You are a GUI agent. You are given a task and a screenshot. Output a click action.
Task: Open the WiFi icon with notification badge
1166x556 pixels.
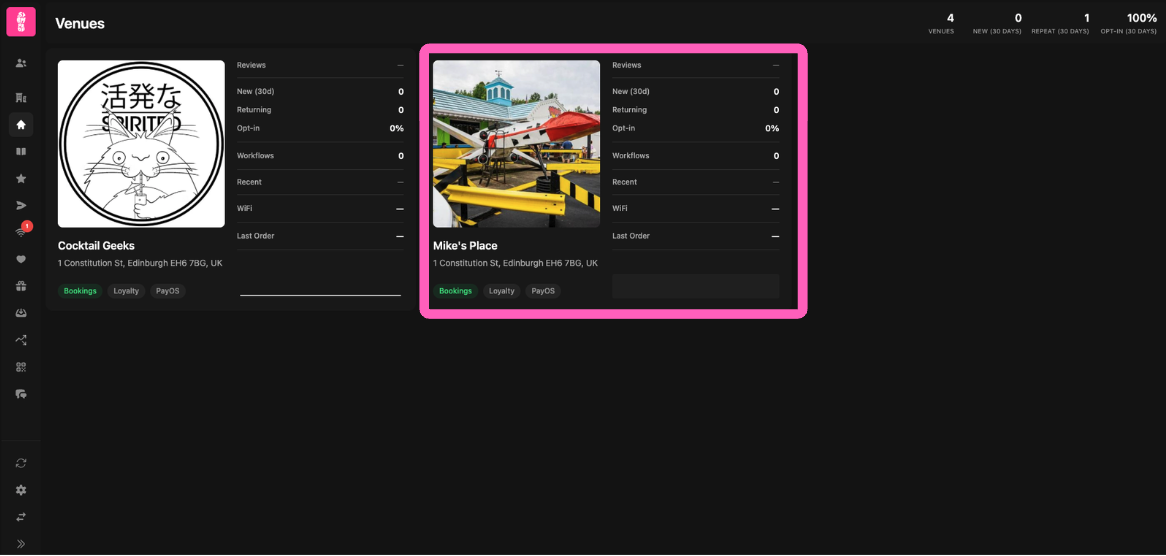pyautogui.click(x=21, y=232)
